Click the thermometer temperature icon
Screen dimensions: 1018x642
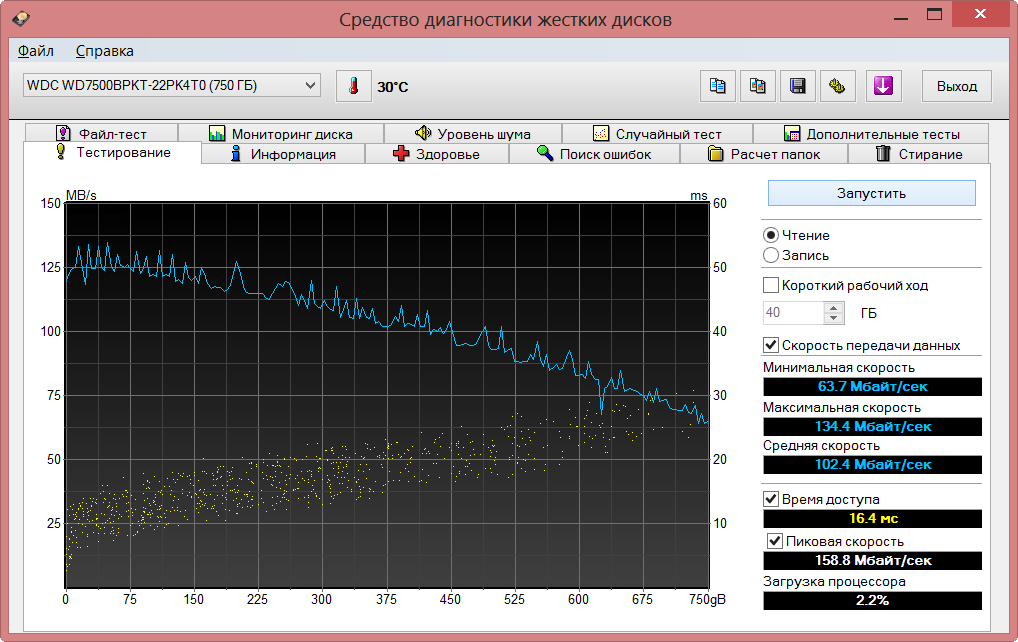353,86
